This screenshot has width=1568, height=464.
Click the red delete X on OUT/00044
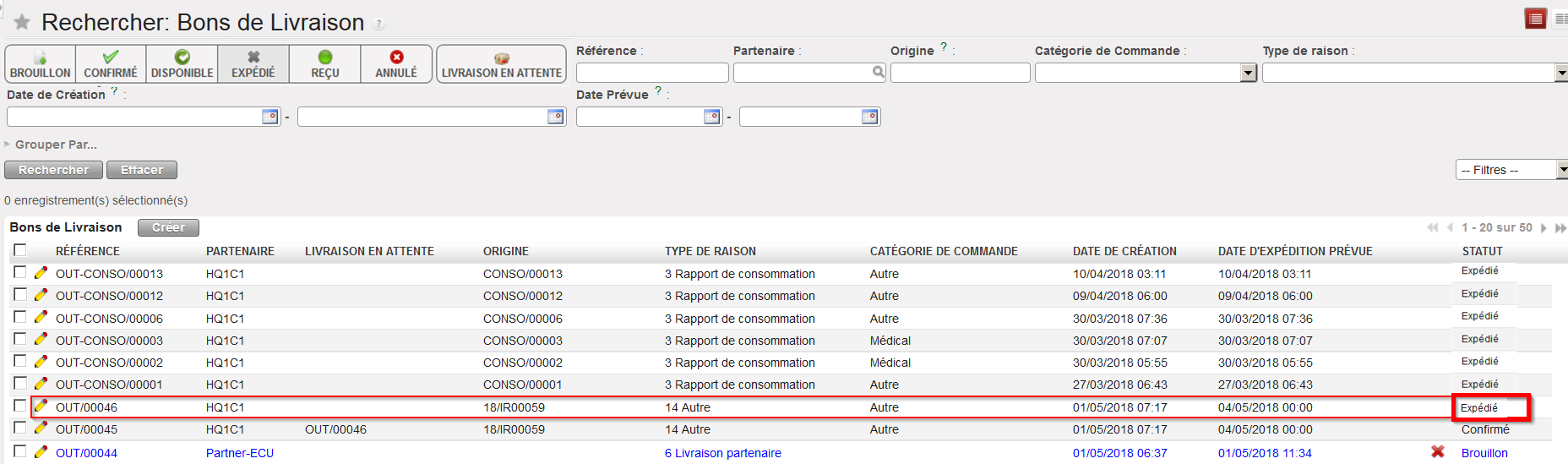coord(1437,452)
